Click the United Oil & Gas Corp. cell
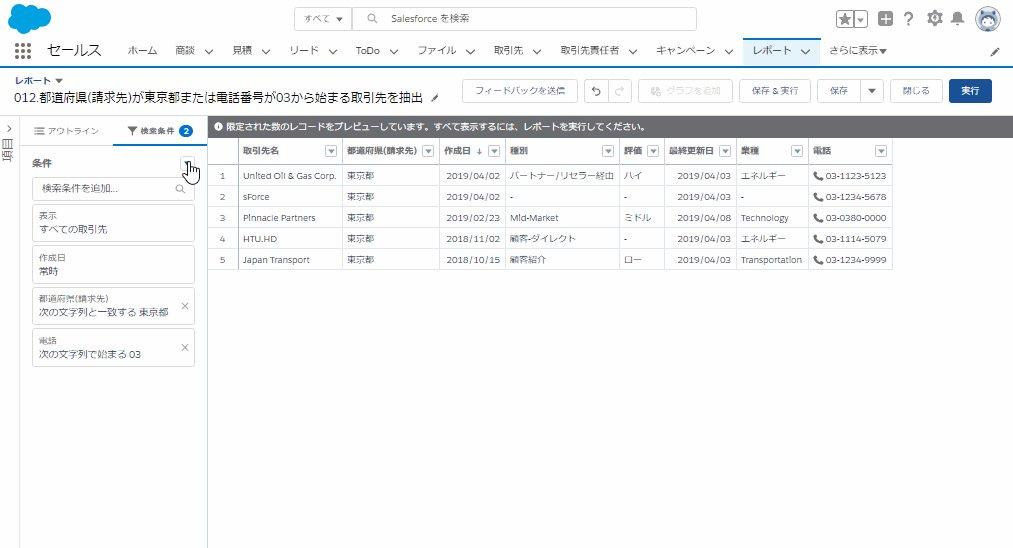The width and height of the screenshot is (1013, 548). click(x=289, y=176)
